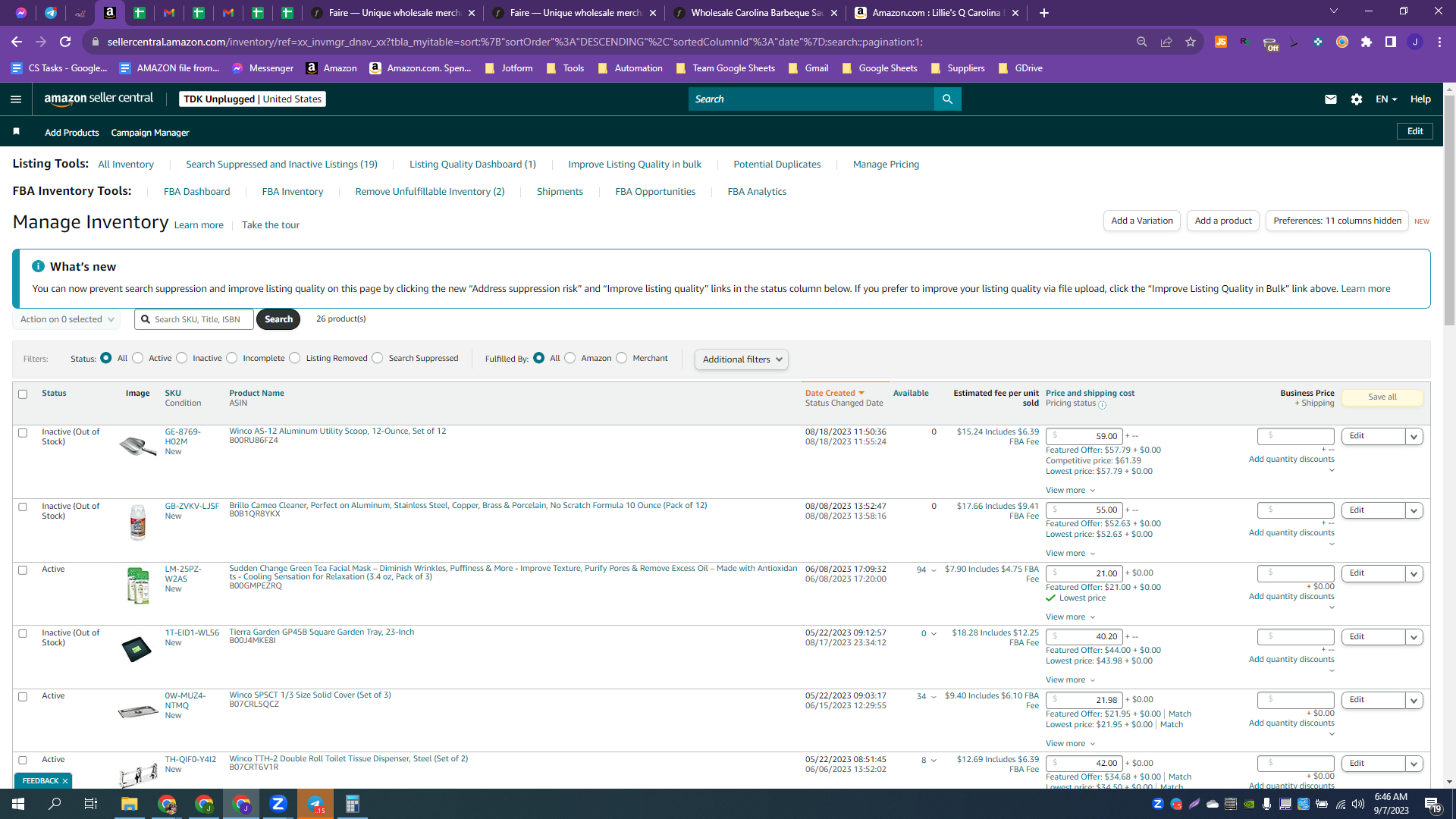1456x819 pixels.
Task: Open the Chrome tab search chevron
Action: click(x=1334, y=11)
